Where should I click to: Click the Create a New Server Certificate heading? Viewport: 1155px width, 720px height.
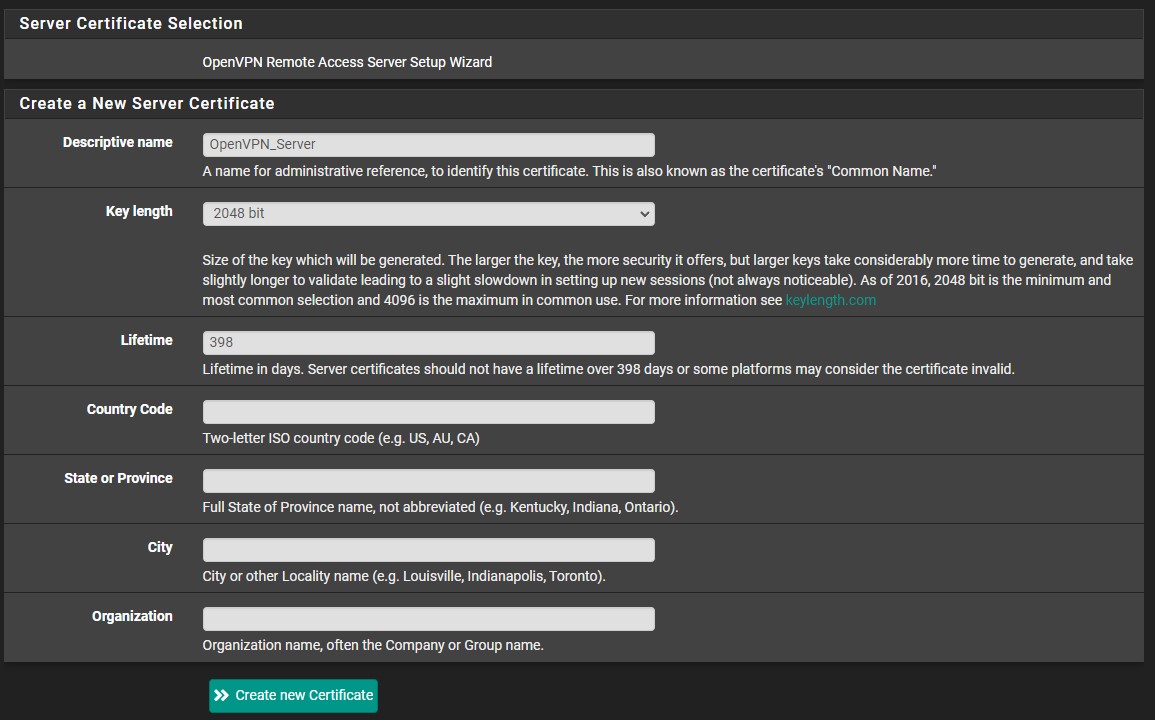(x=147, y=104)
